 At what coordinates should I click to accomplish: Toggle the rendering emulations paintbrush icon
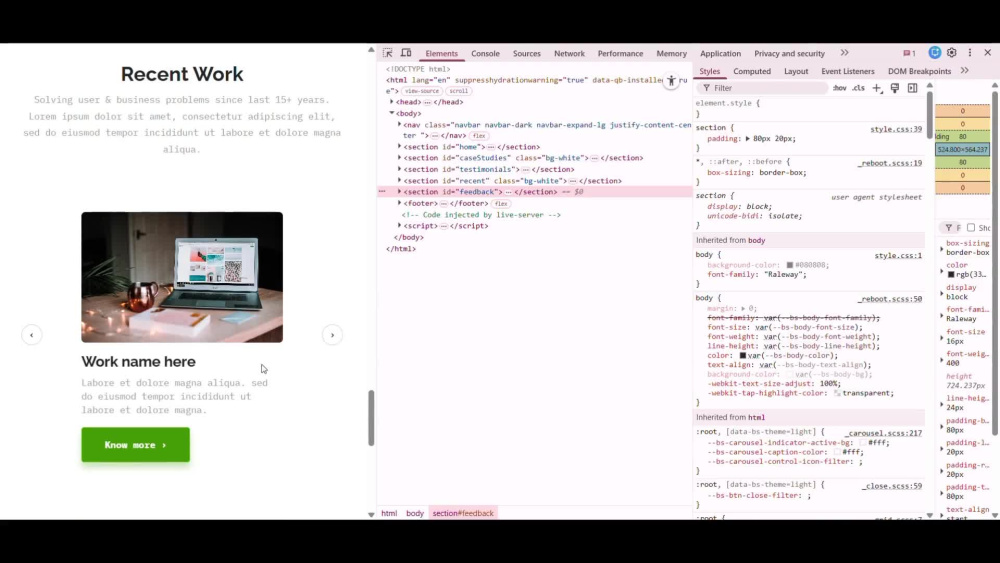895,88
